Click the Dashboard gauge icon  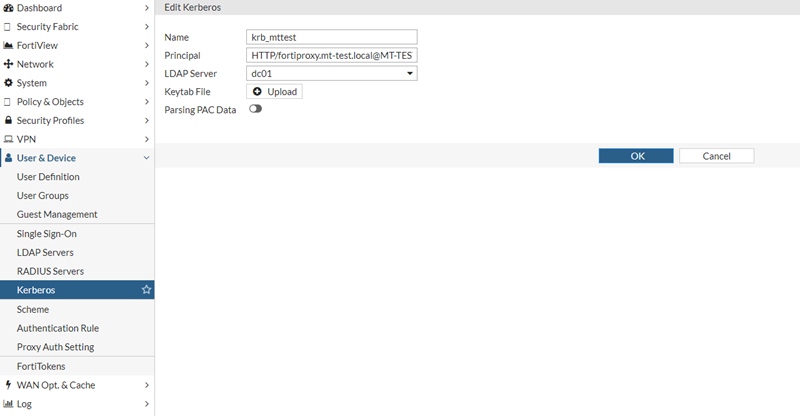click(x=8, y=7)
